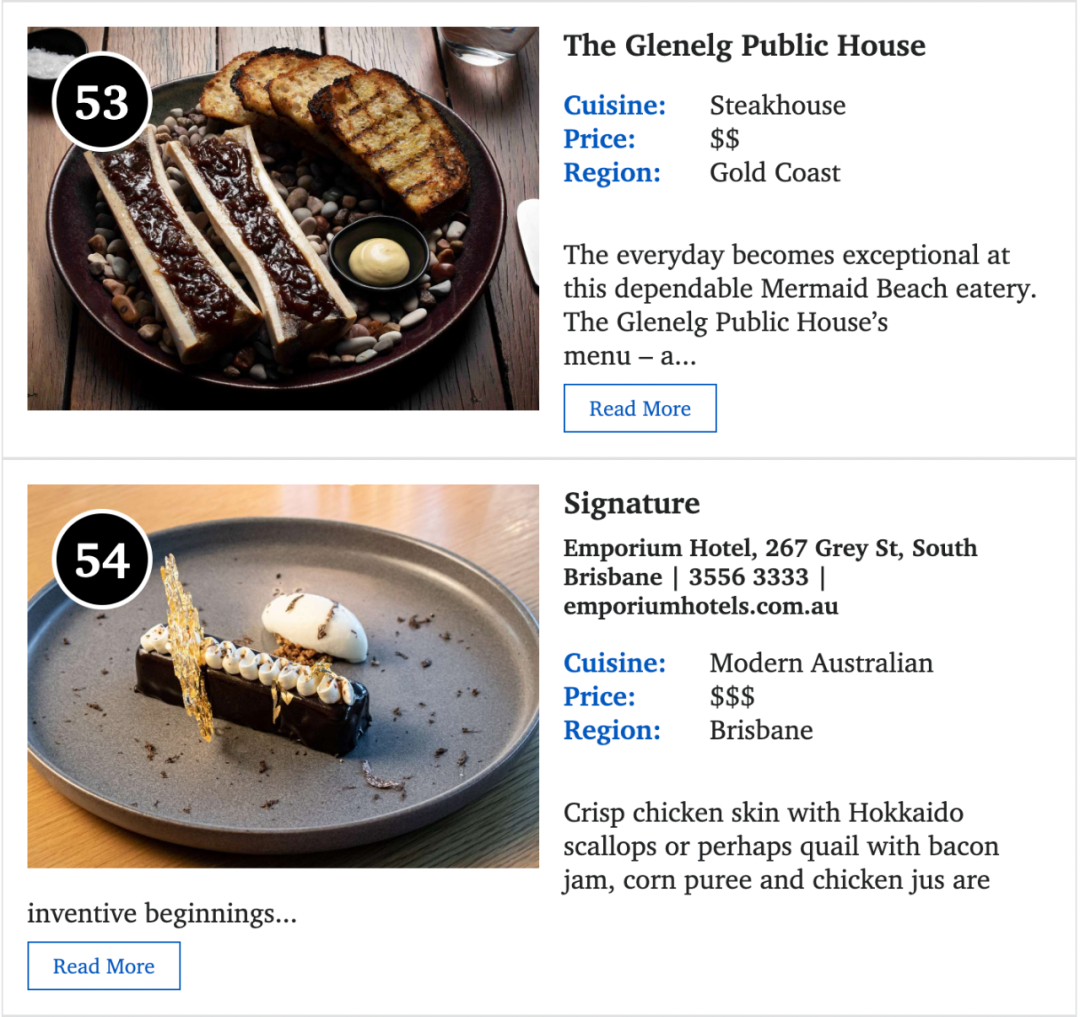The width and height of the screenshot is (1080, 1017).
Task: Click the number 54 ranking badge
Action: 102,559
